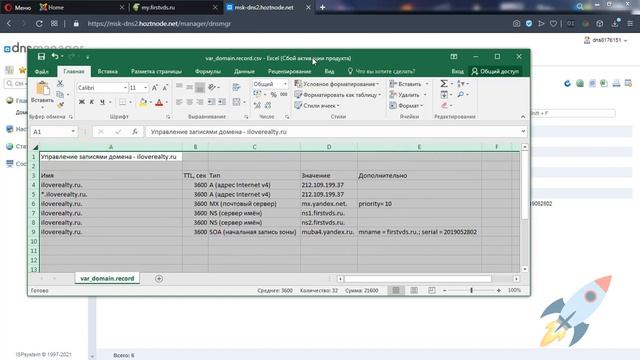Reload the browser page
Image resolution: width=640 pixels, height=360 pixels.
39,24
